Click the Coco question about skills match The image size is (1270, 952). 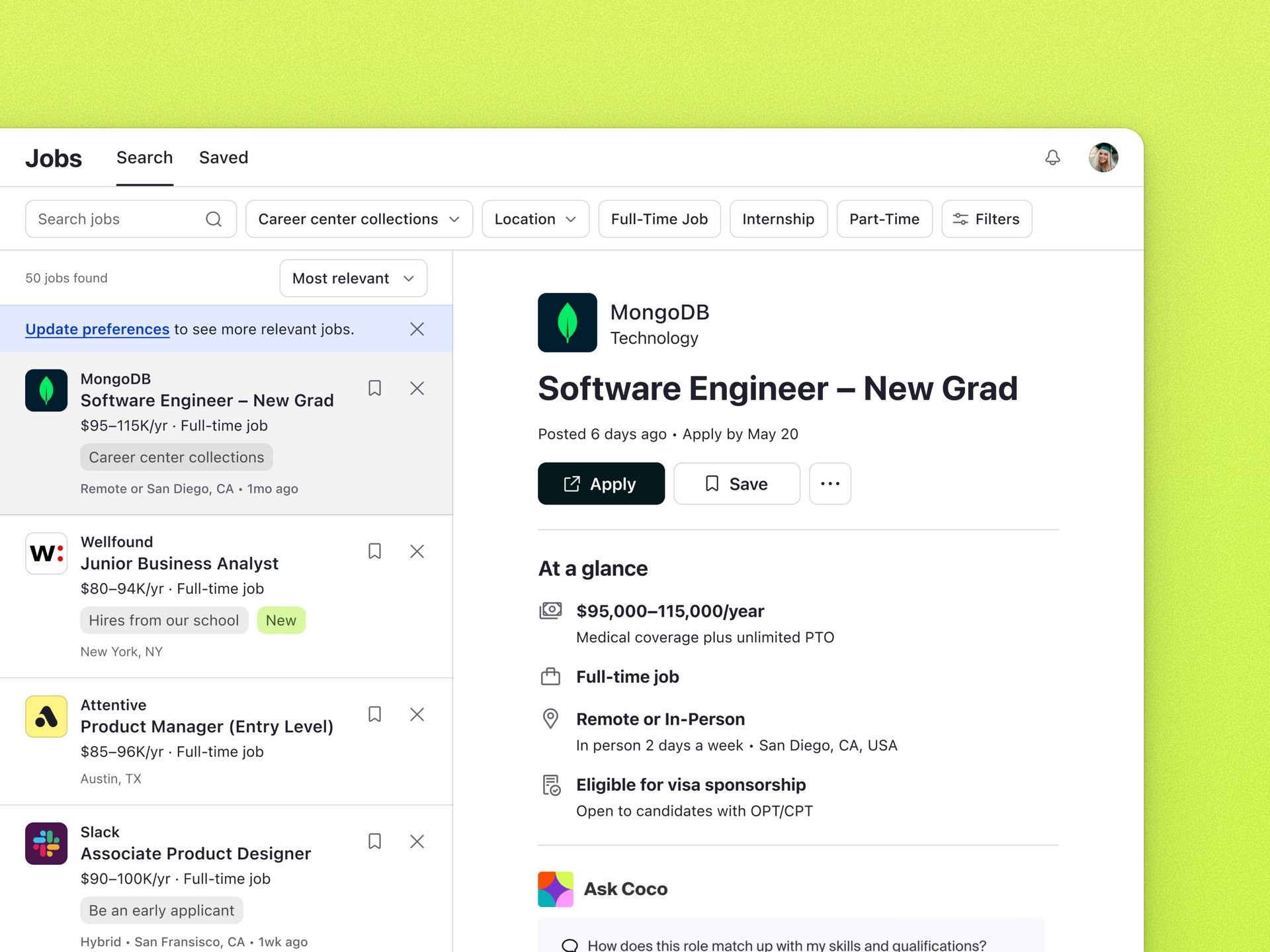[x=786, y=945]
